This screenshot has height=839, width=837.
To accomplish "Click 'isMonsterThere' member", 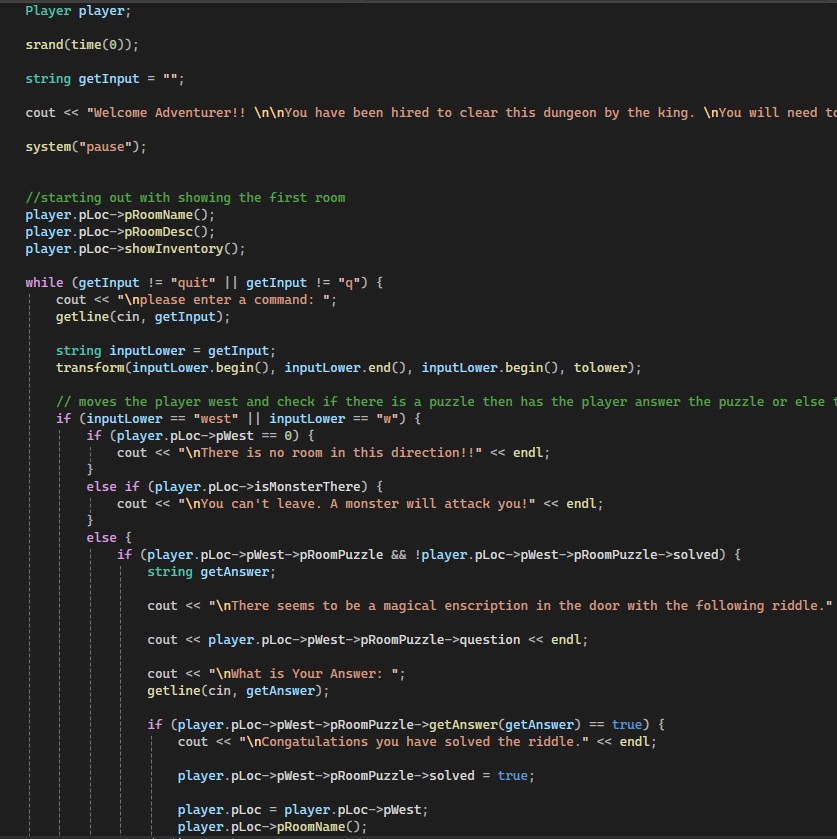I will 307,487.
